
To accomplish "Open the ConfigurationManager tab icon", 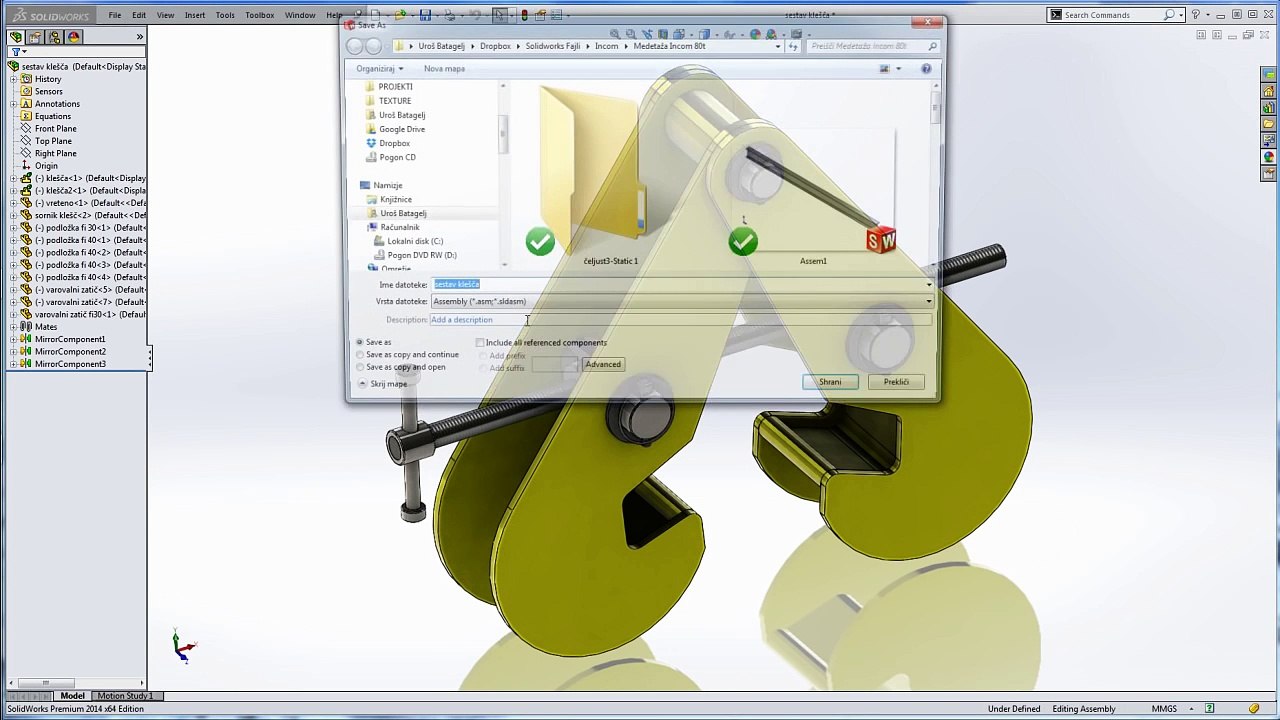I will 54,37.
